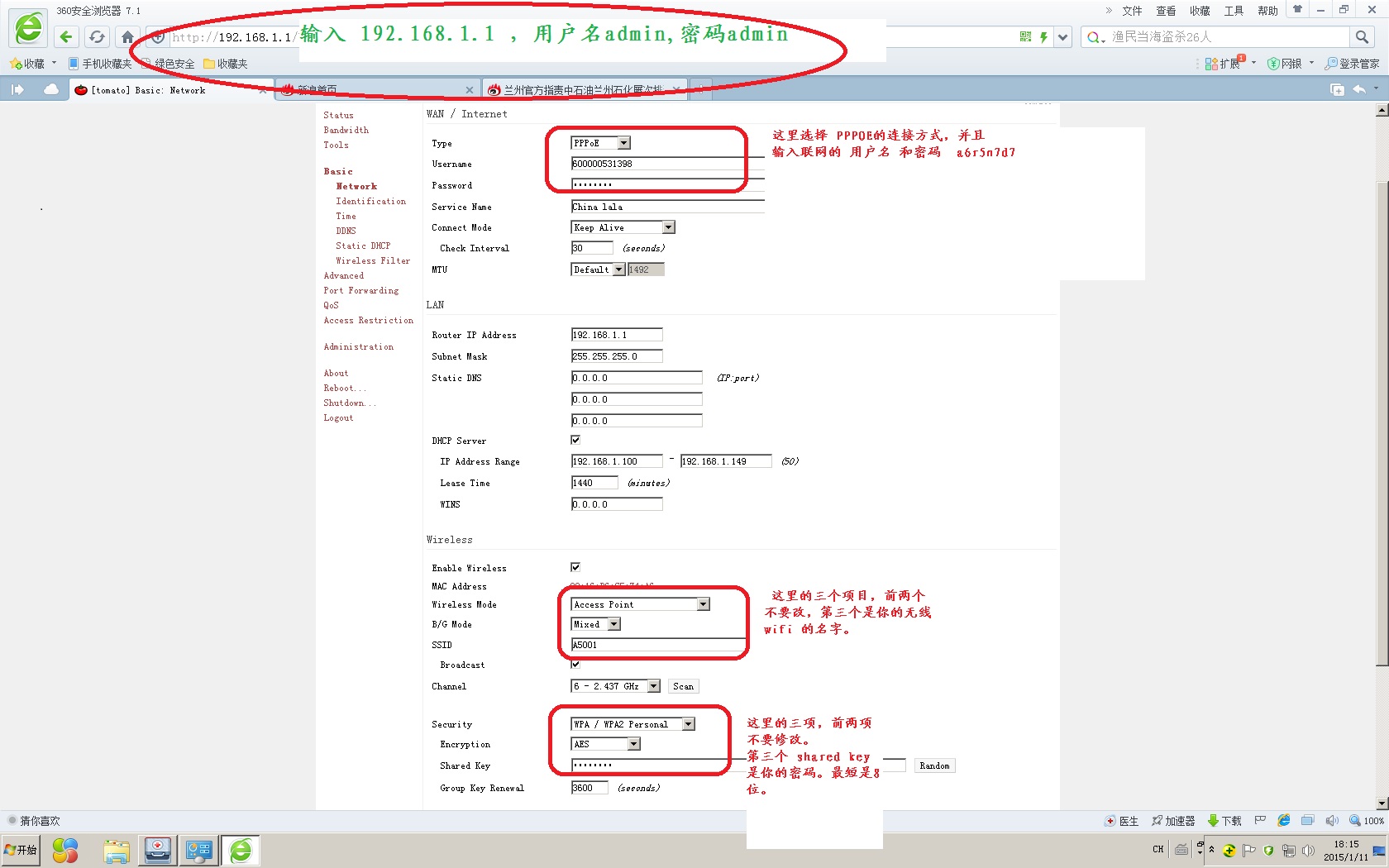Uncheck the Enable Wireless checkbox

pyautogui.click(x=575, y=567)
